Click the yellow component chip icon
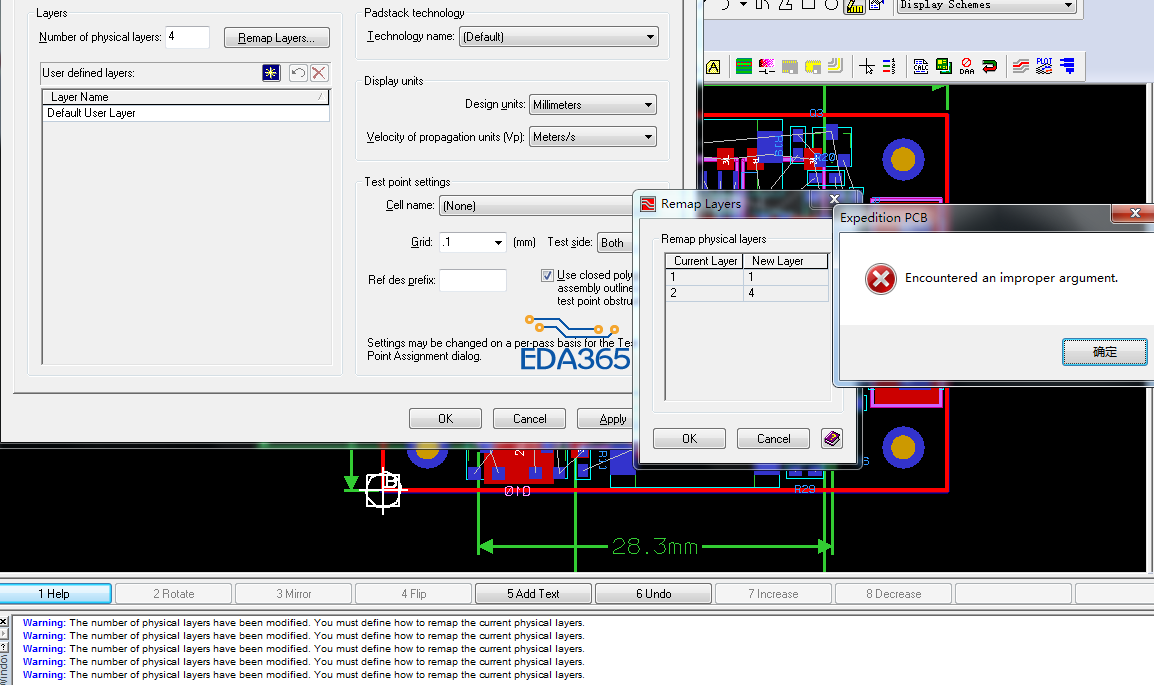The image size is (1154, 685). [x=813, y=67]
